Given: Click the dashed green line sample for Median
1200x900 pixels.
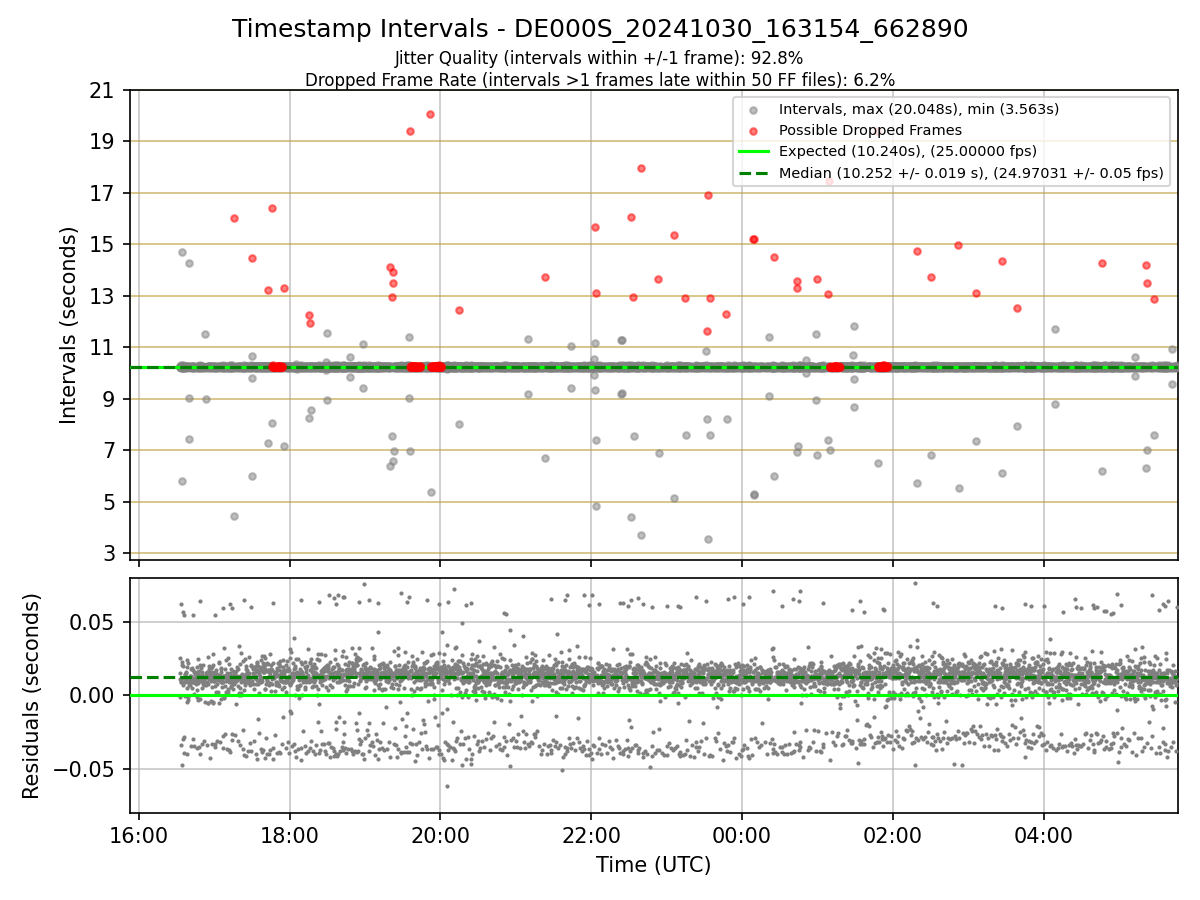Looking at the screenshot, I should [754, 173].
